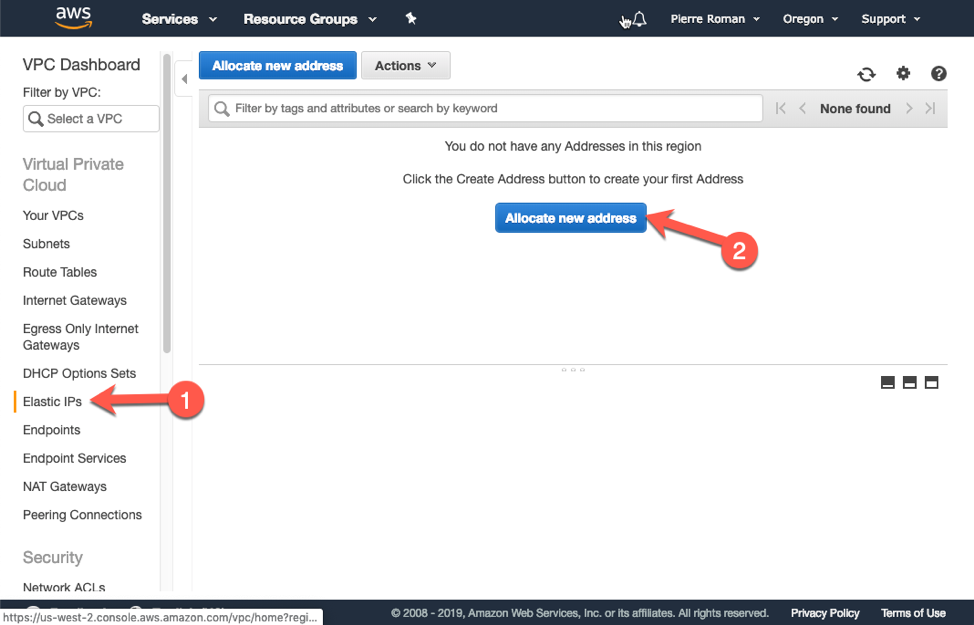Screen dimensions: 974x625
Task: Click top Allocate new address button
Action: [x=278, y=65]
